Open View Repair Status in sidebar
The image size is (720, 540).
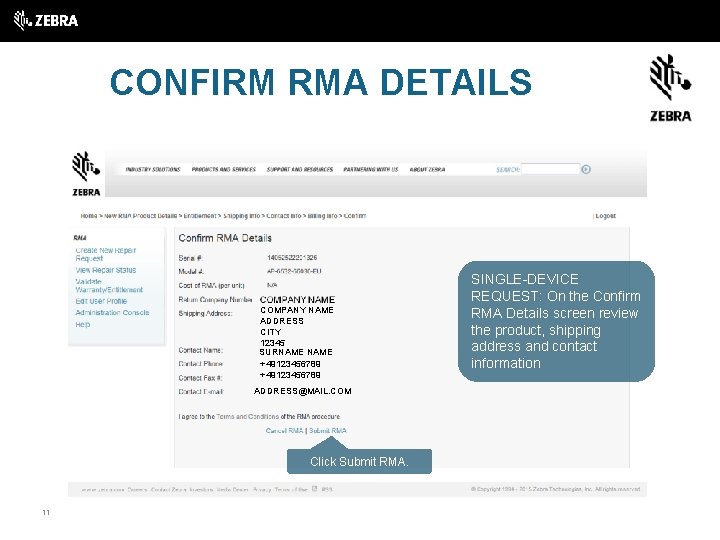[106, 270]
